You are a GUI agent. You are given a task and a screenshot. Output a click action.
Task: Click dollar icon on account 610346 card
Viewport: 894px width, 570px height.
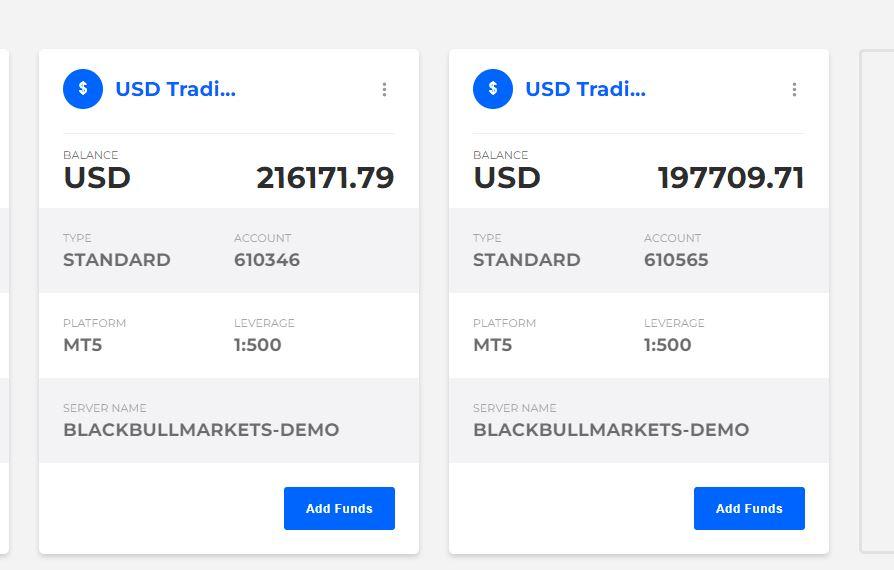pos(83,89)
